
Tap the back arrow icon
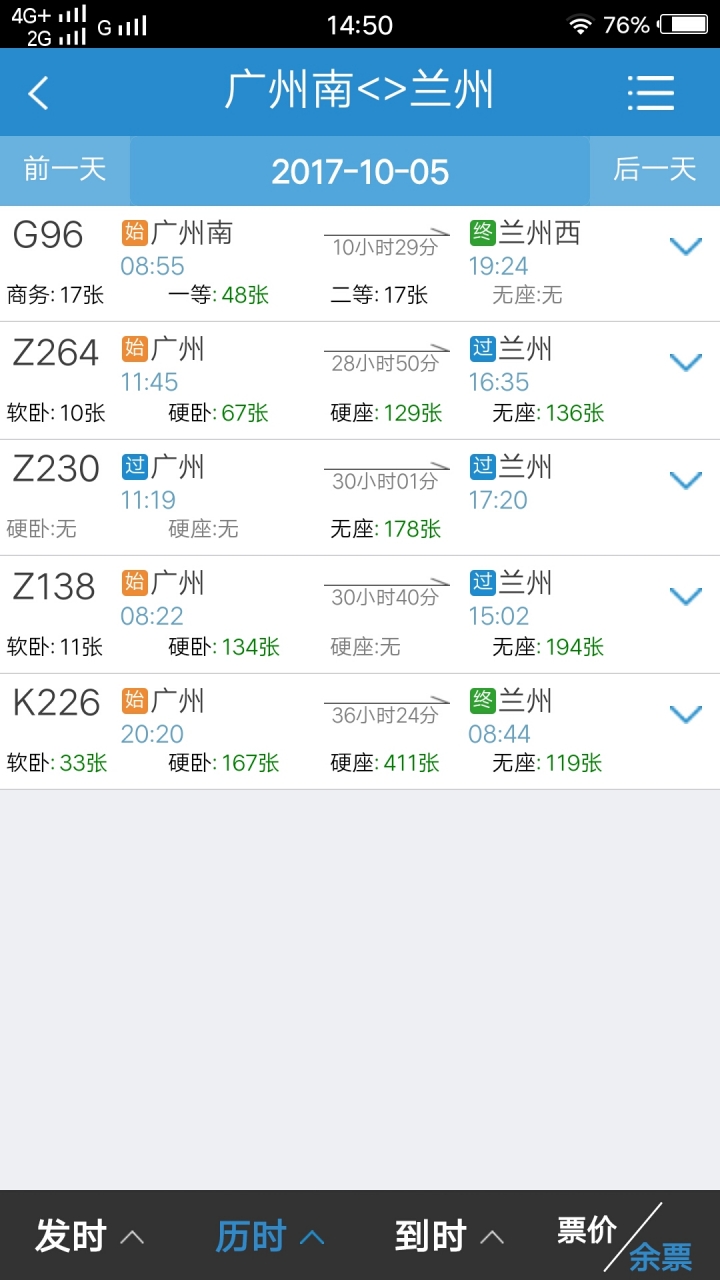(38, 93)
